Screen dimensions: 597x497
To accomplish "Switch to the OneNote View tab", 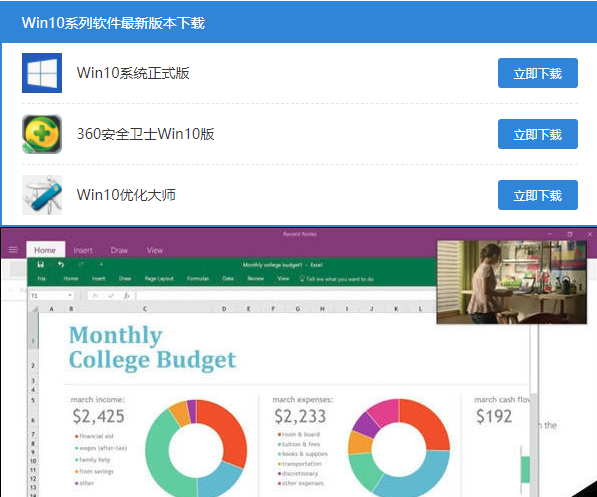I will click(x=155, y=250).
